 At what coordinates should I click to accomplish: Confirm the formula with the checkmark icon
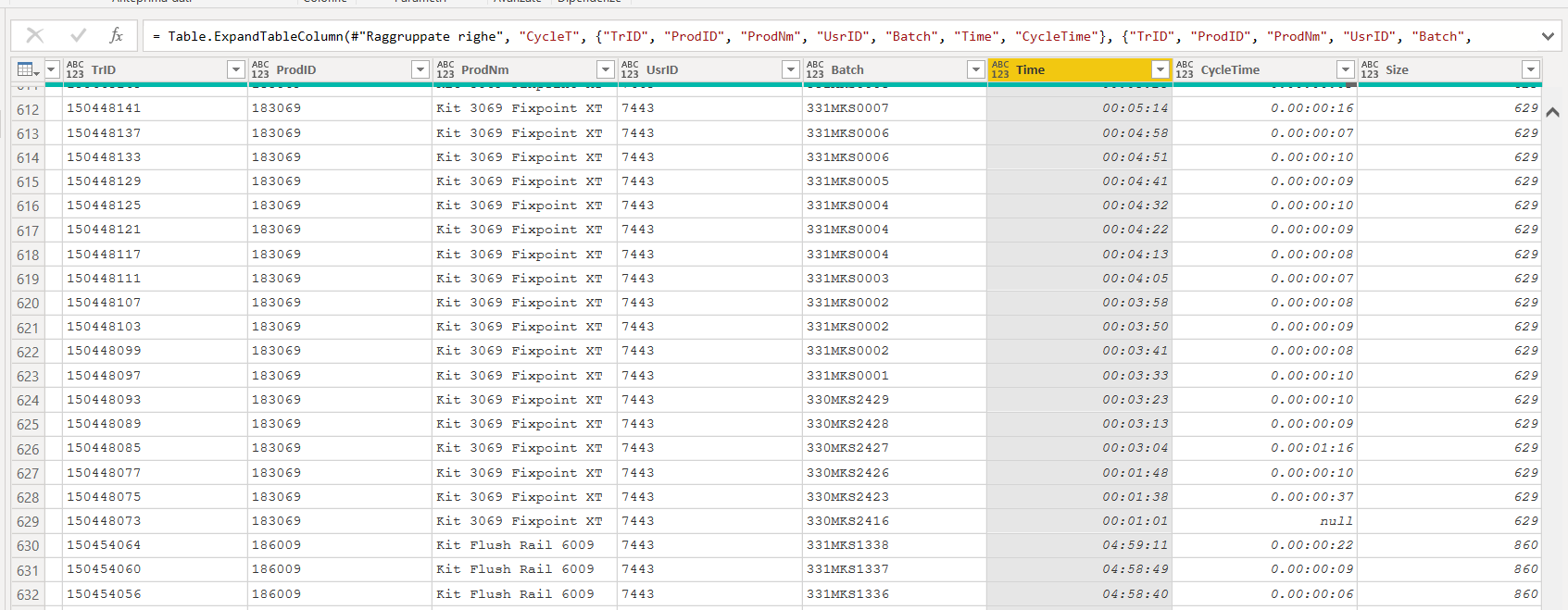[78, 36]
